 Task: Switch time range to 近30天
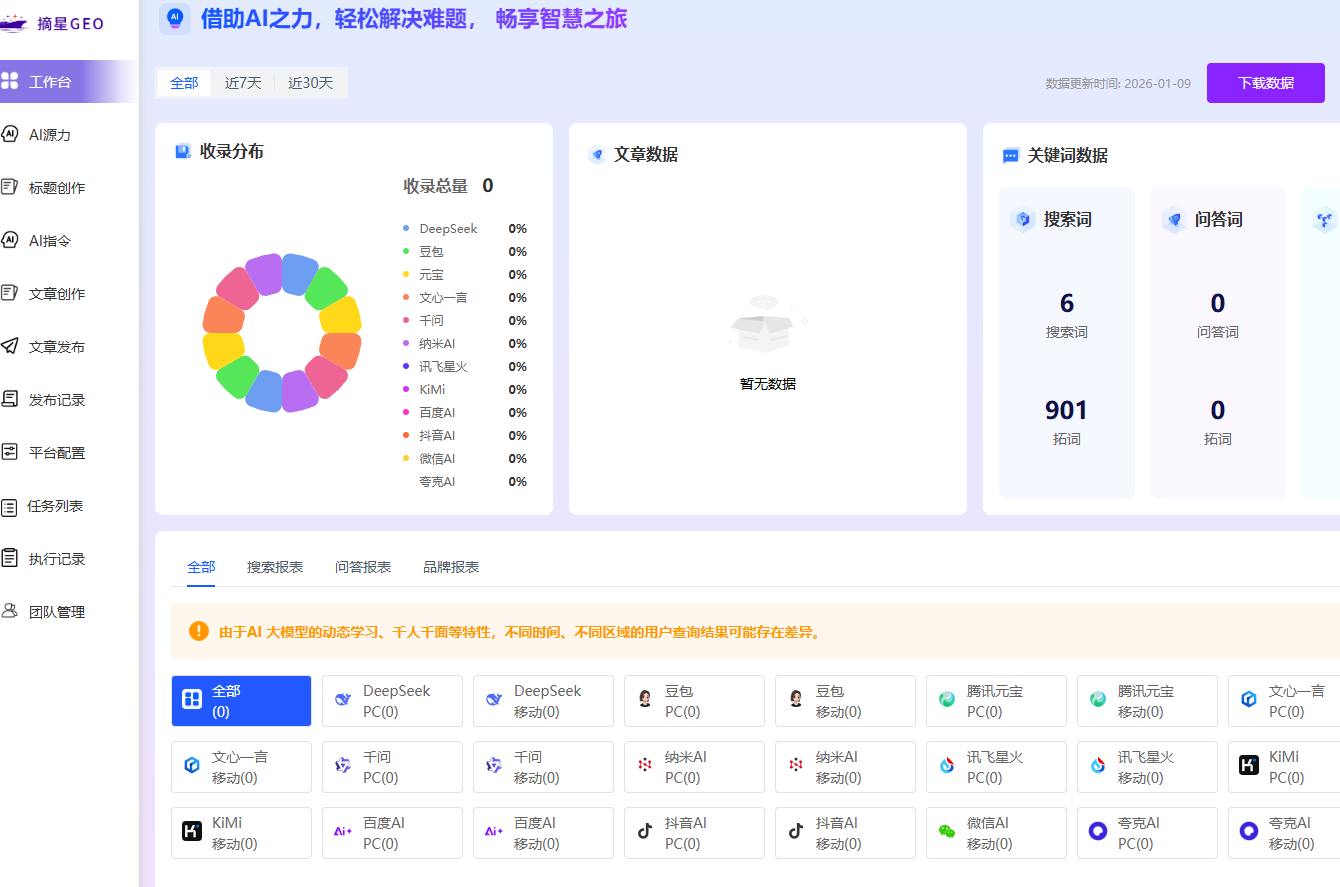(x=311, y=83)
